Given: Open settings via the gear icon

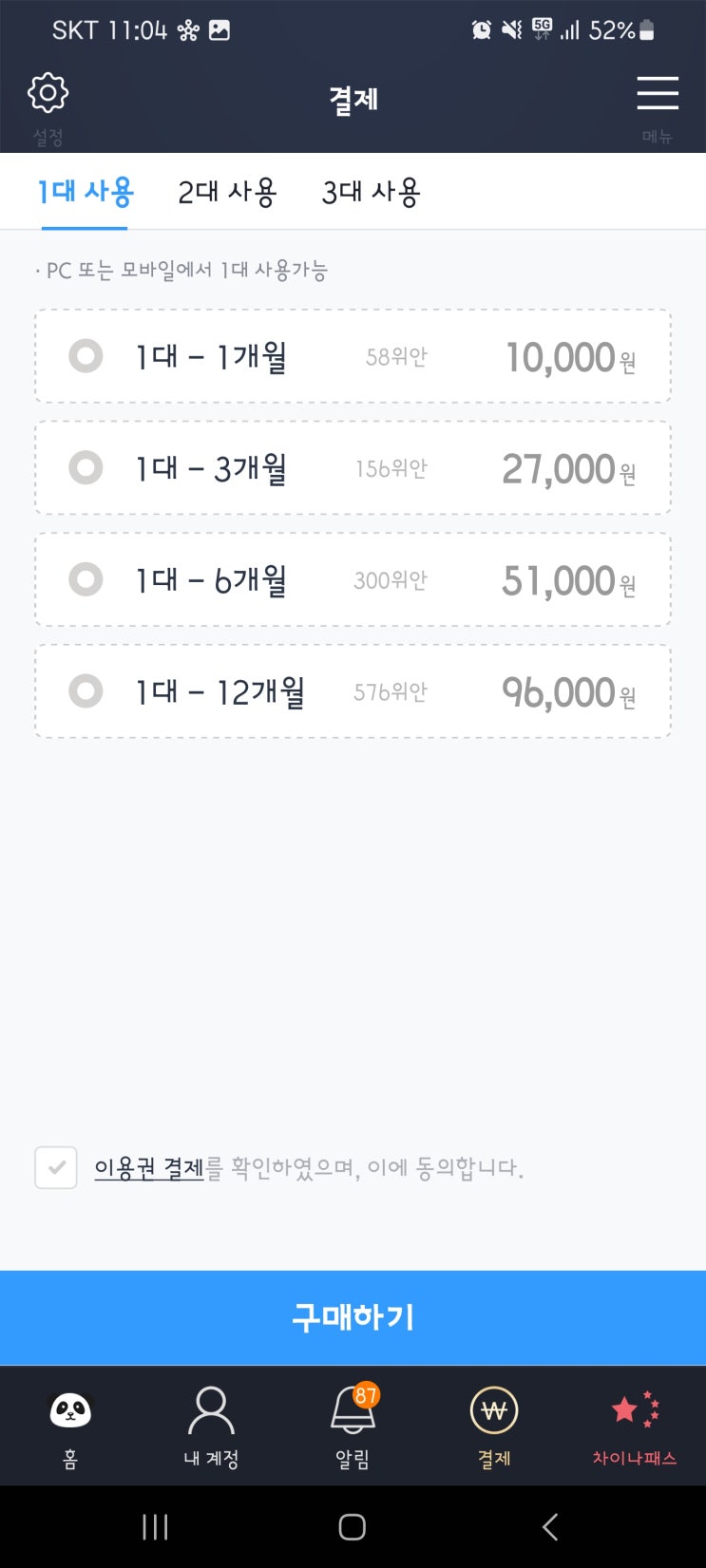Looking at the screenshot, I should (x=48, y=94).
